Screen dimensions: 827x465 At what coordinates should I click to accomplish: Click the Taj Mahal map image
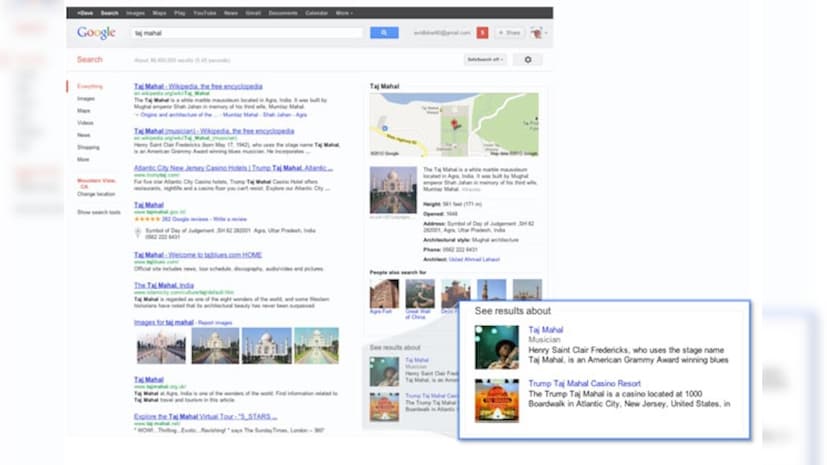pyautogui.click(x=454, y=124)
